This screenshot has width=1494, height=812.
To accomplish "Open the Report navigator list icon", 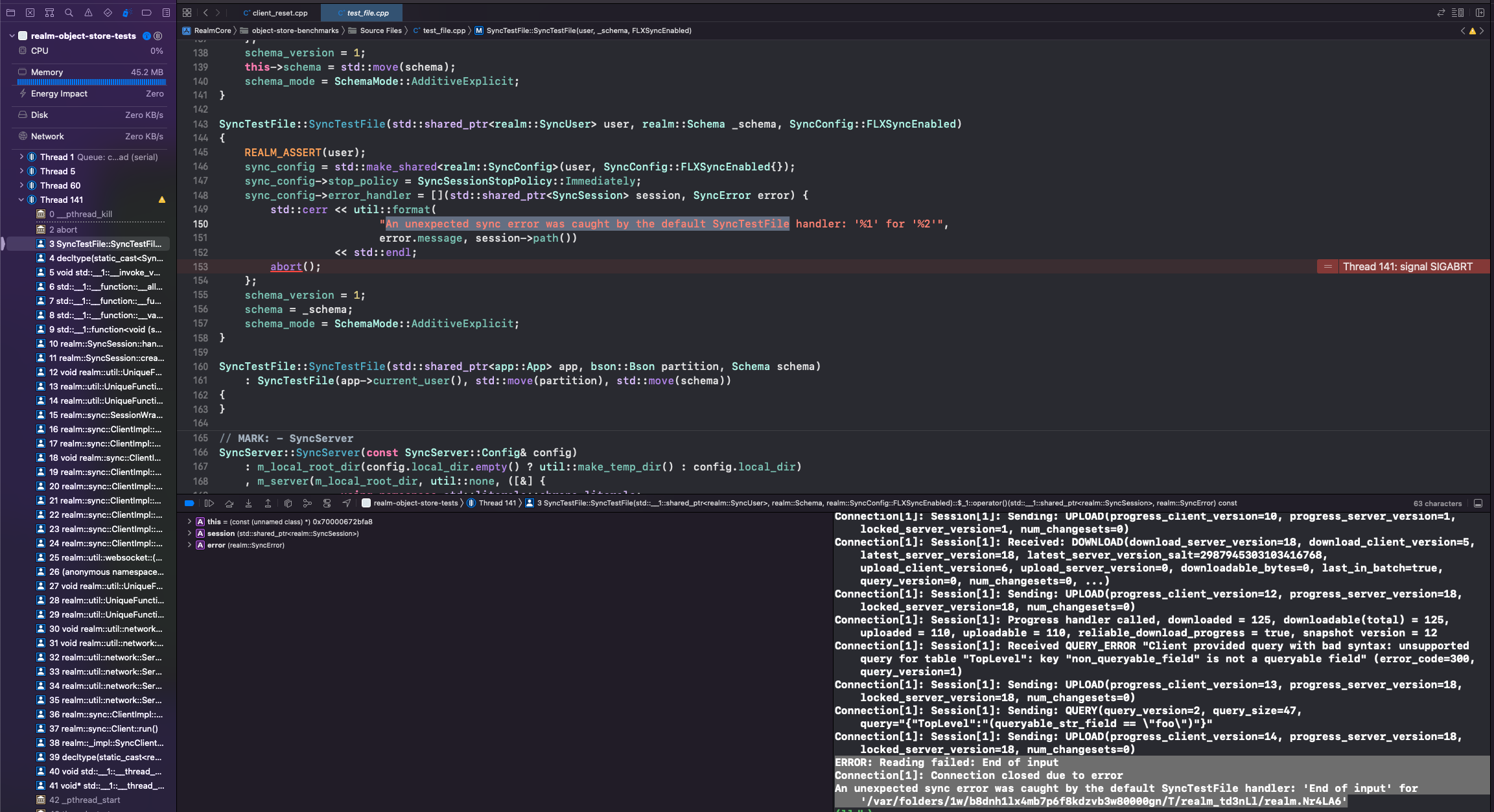I will [x=166, y=12].
